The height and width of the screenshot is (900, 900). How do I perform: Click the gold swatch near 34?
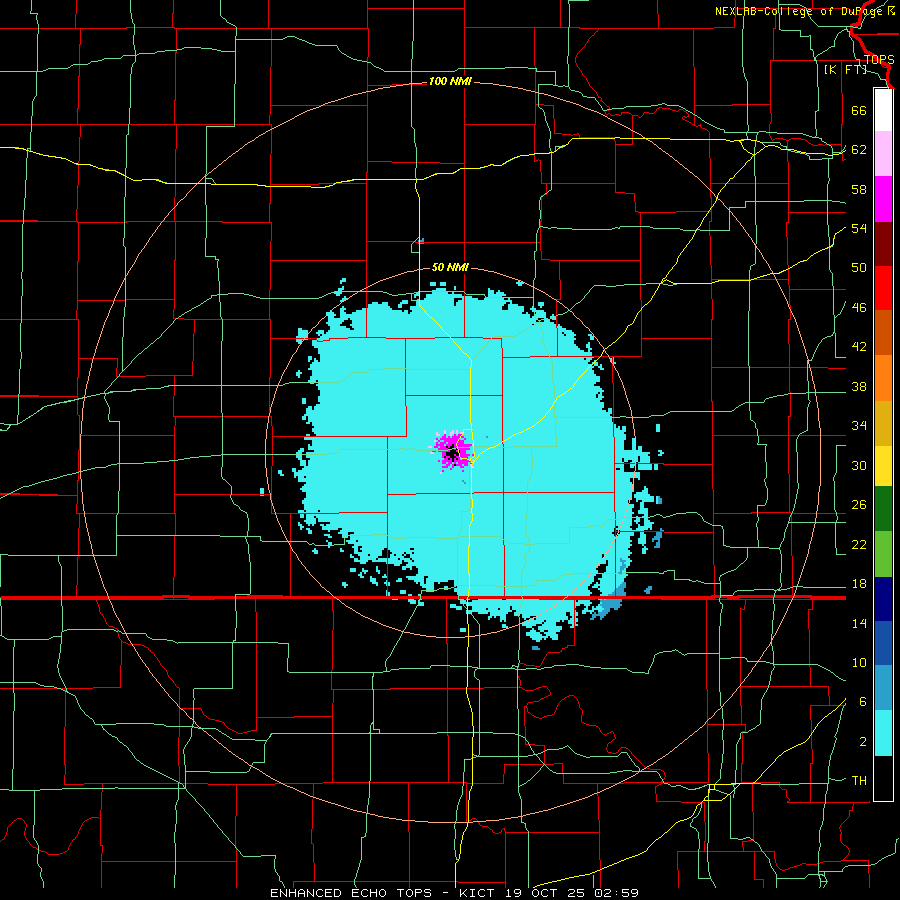[883, 423]
